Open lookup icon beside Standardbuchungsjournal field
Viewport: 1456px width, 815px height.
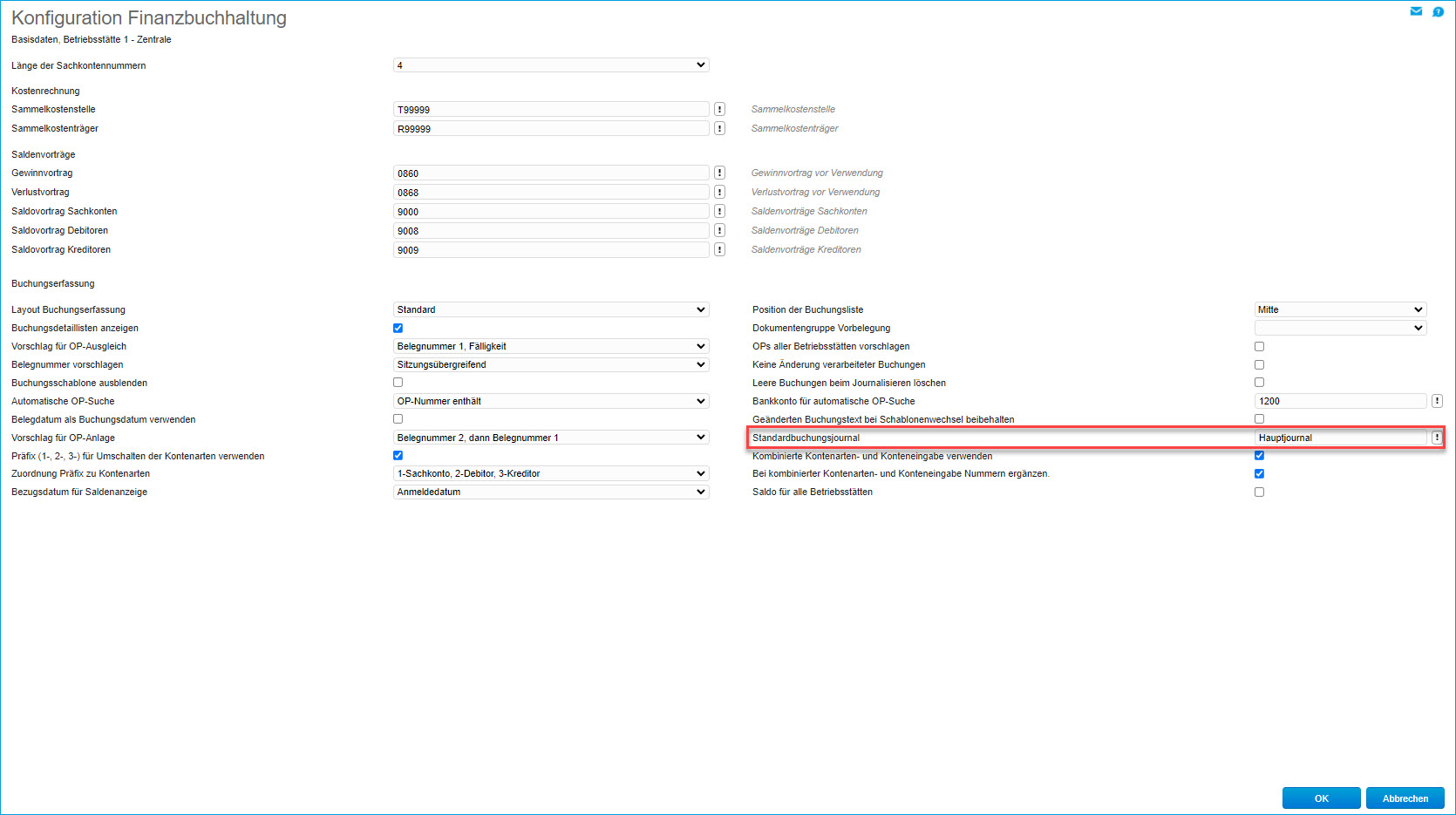point(1437,438)
